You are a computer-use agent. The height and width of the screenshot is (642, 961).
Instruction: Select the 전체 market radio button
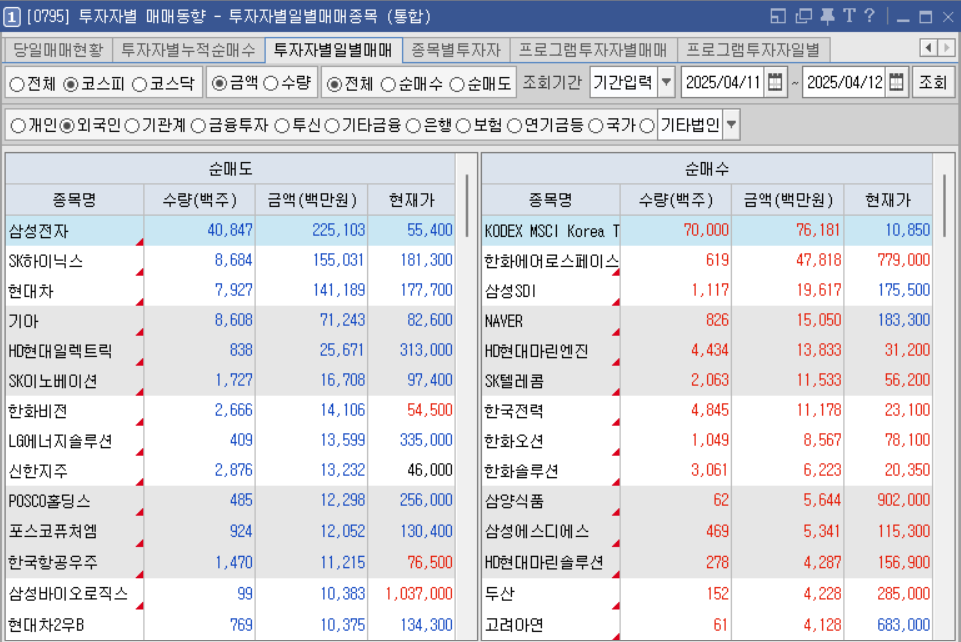click(x=17, y=84)
